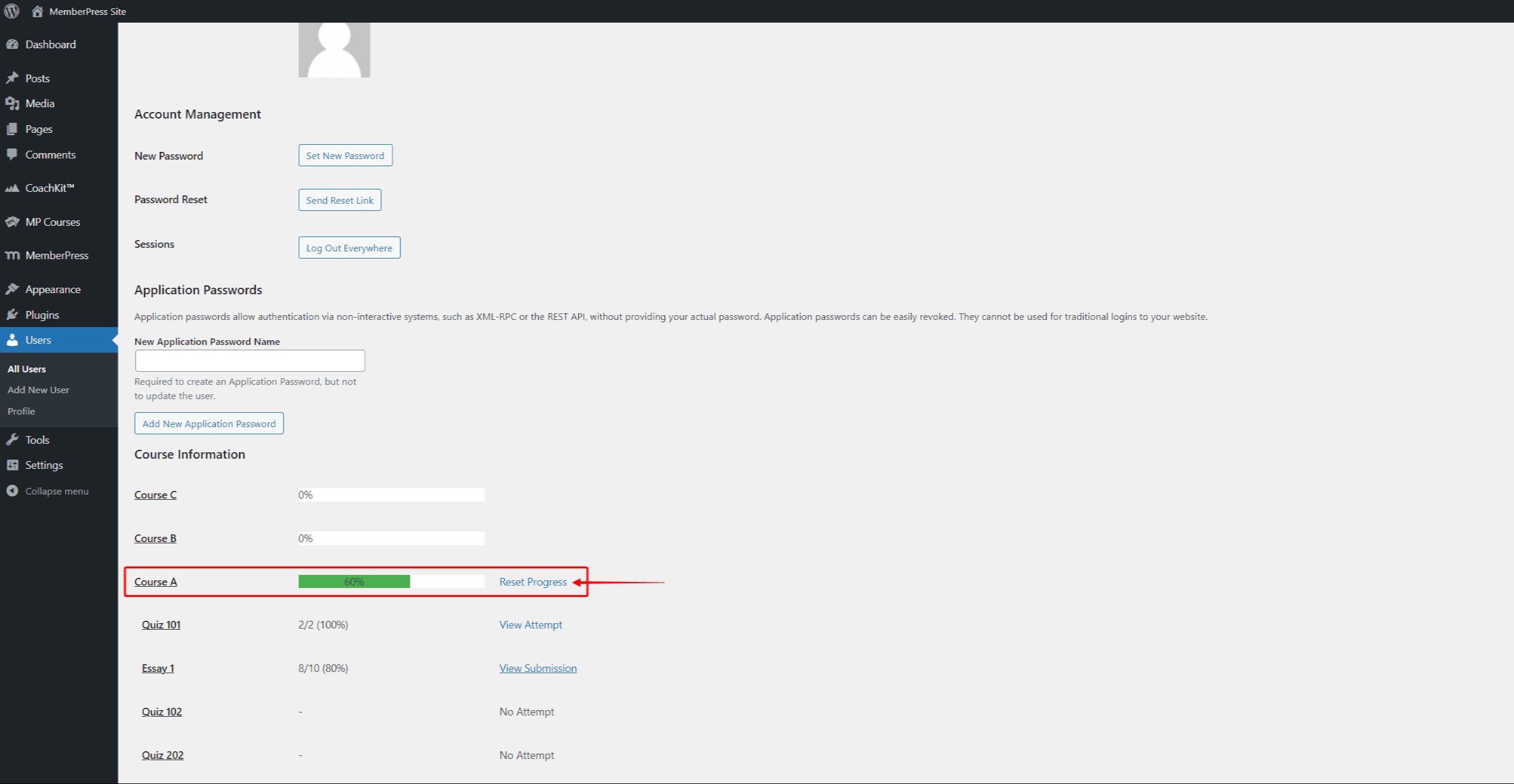Click the MP Courses icon in sidebar
The image size is (1514, 784).
click(x=14, y=221)
